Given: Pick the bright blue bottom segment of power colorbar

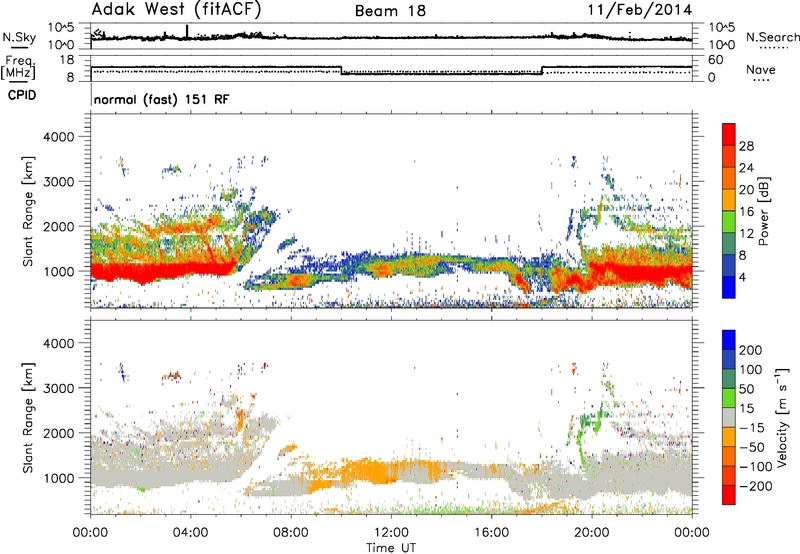Looking at the screenshot, I should (x=729, y=287).
